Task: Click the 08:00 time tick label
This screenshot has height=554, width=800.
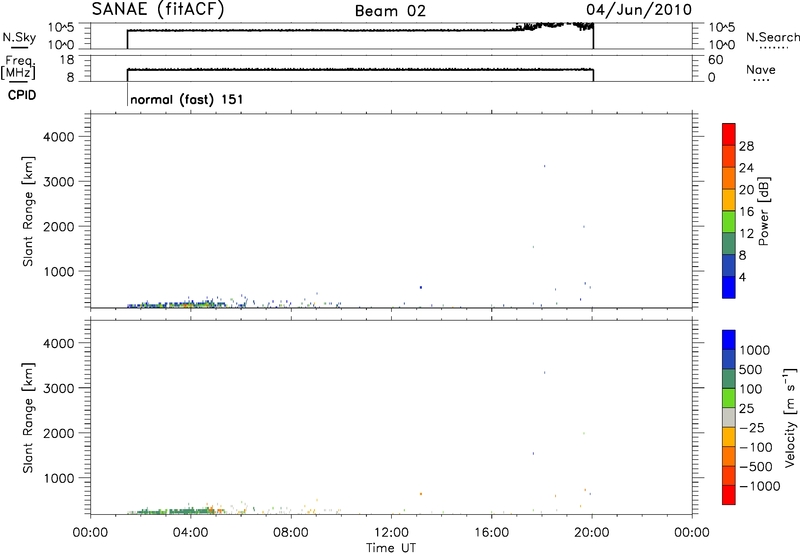Action: (291, 533)
